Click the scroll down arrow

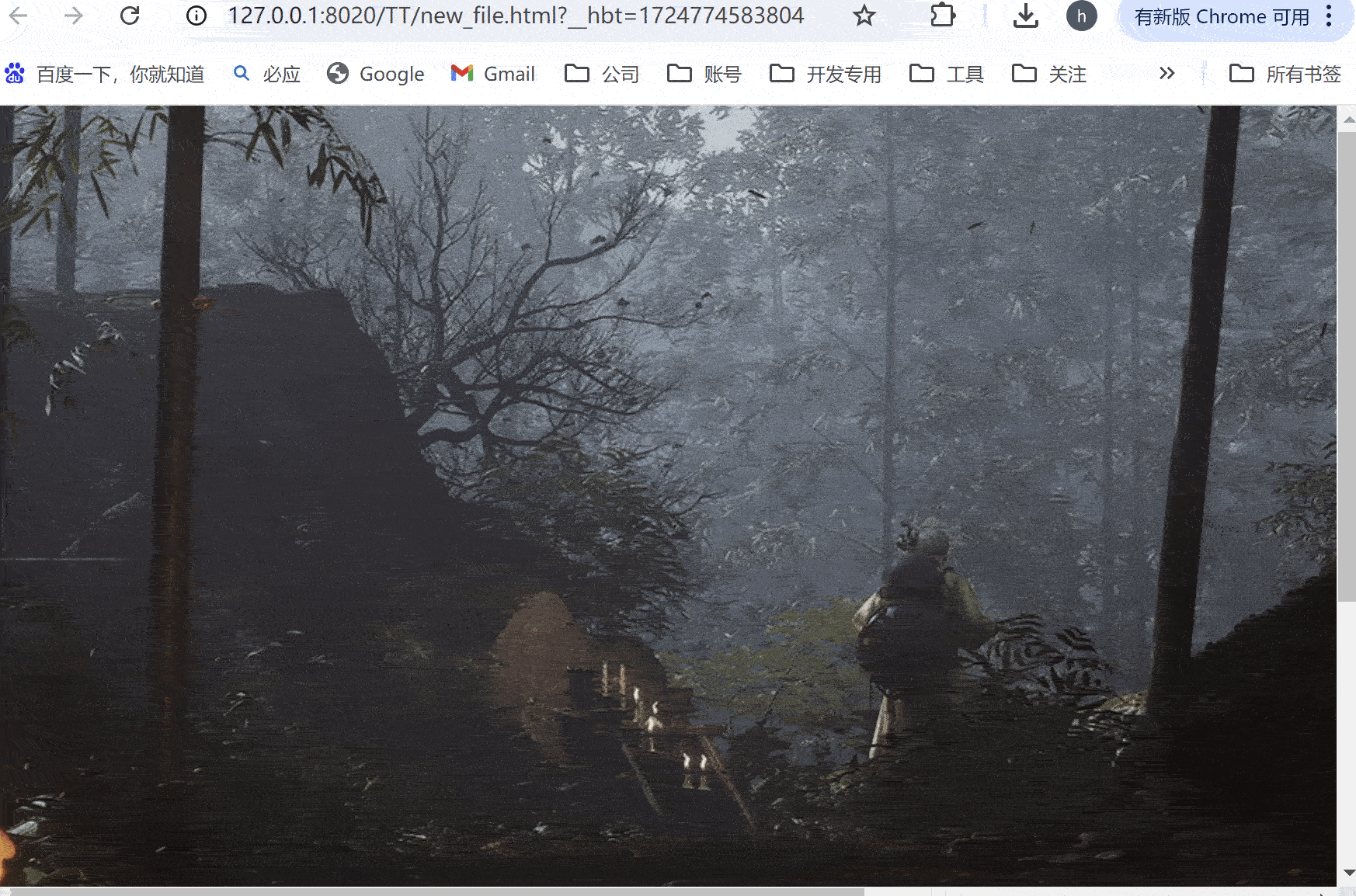pos(1347,873)
